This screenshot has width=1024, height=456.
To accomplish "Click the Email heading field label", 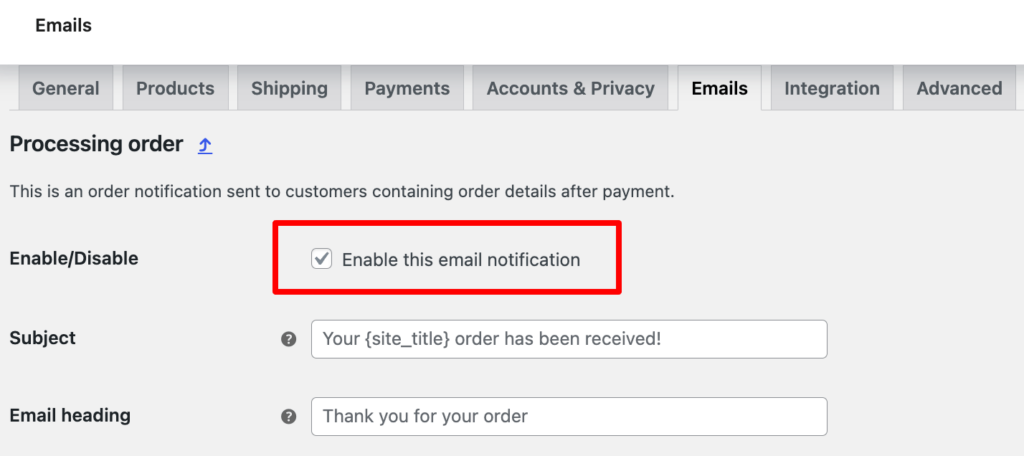I will (x=70, y=415).
